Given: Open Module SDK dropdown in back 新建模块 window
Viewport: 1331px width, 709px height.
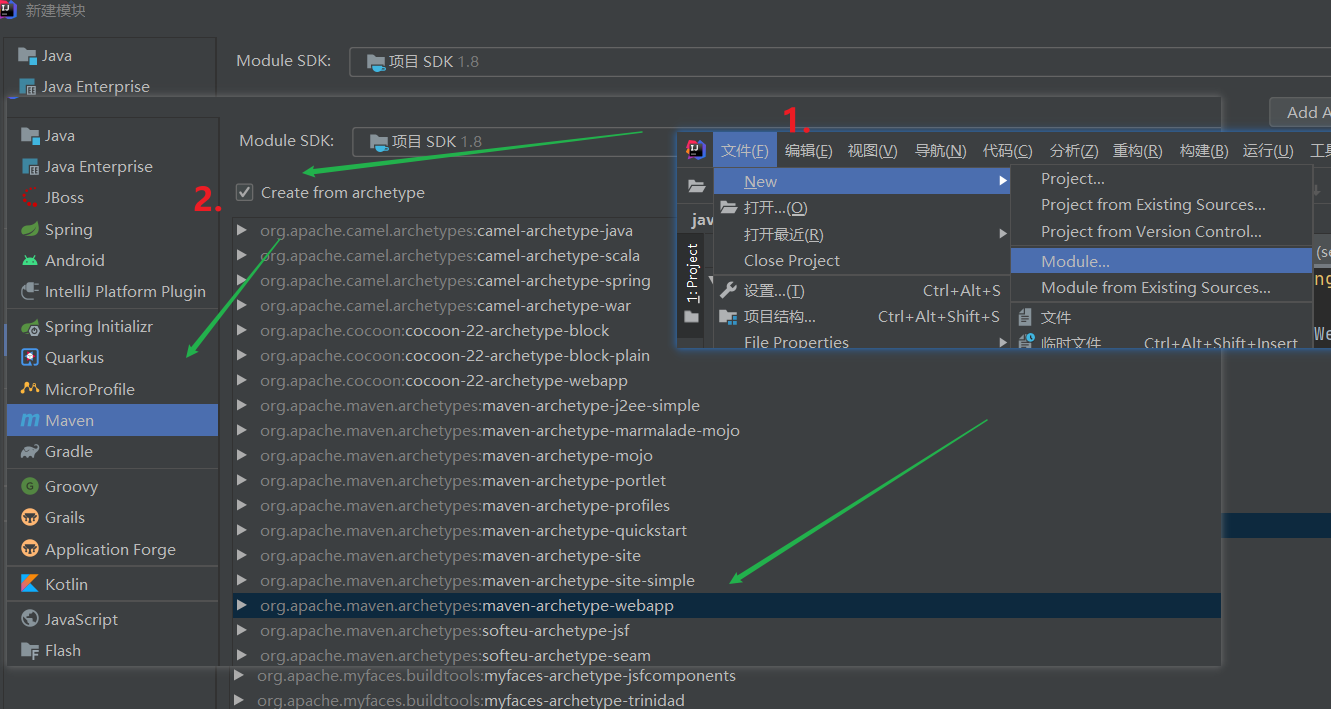Looking at the screenshot, I should [840, 61].
